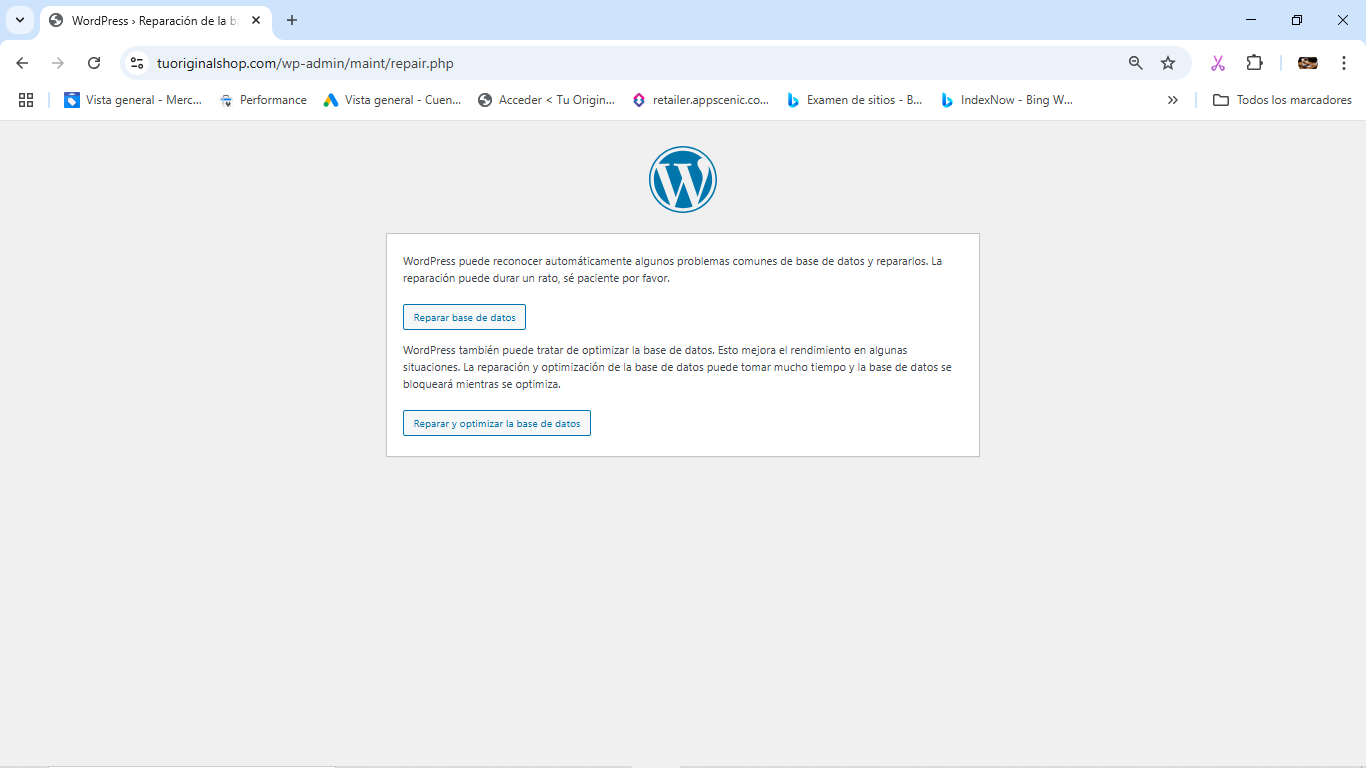The image size is (1366, 768).
Task: Open IndexNow - Bing W... bookmark
Action: tap(1007, 100)
